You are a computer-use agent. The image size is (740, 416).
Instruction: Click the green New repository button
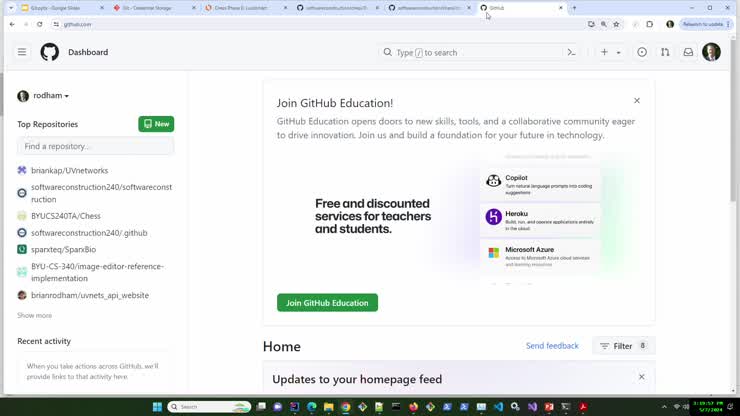[x=156, y=124]
